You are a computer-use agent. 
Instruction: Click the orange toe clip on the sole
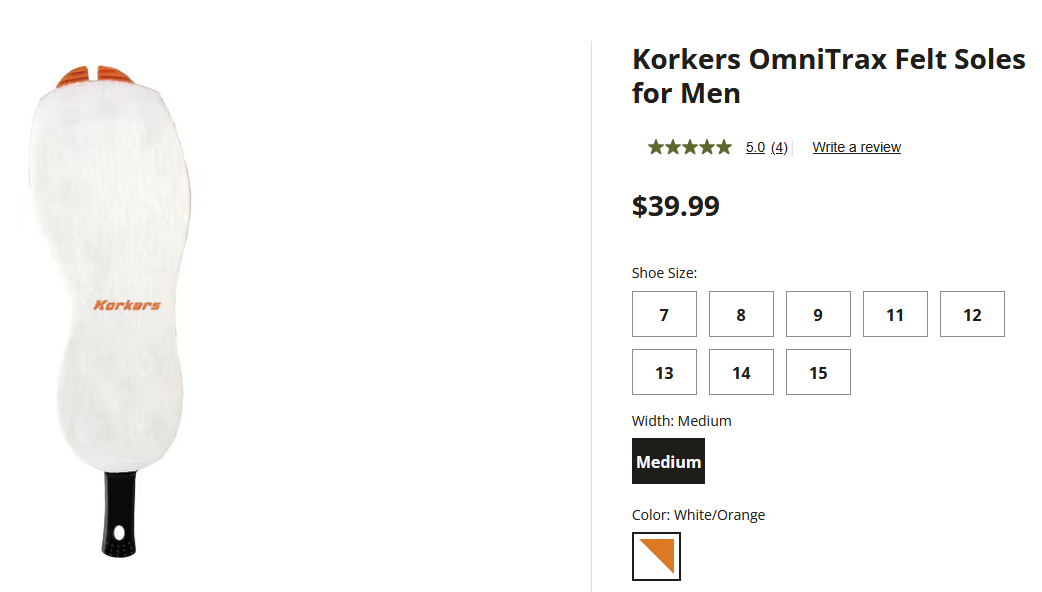96,76
